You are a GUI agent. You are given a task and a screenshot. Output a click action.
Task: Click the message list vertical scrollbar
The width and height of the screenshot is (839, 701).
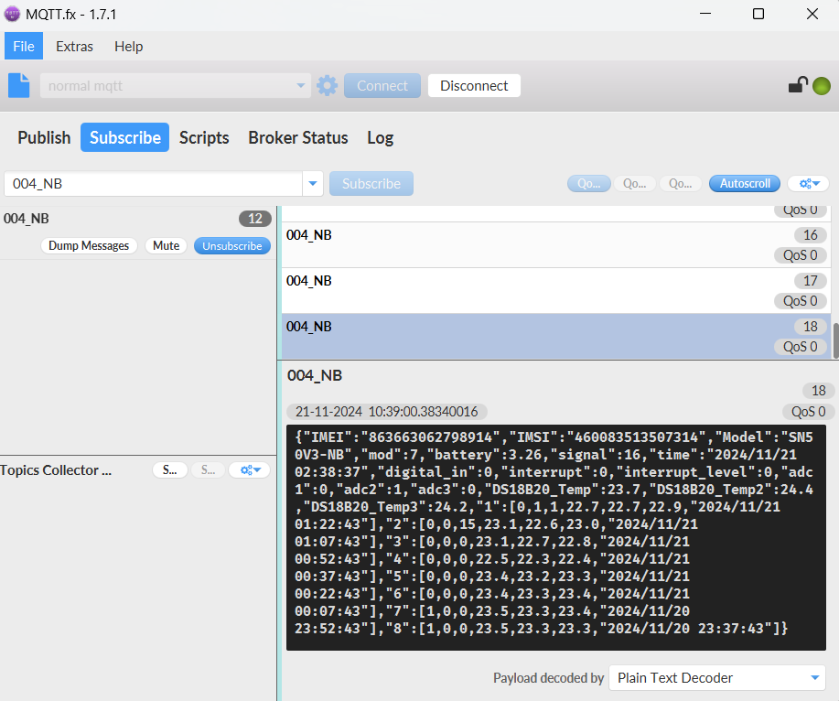click(x=835, y=341)
